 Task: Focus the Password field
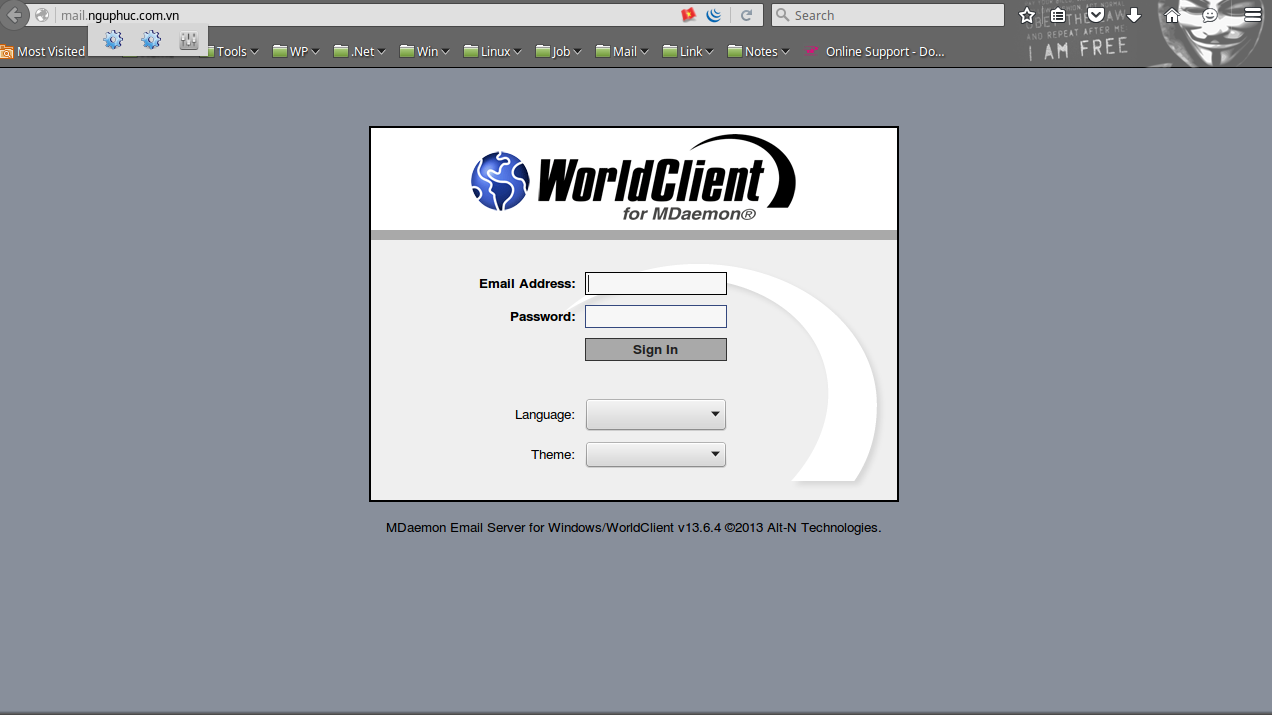655,316
